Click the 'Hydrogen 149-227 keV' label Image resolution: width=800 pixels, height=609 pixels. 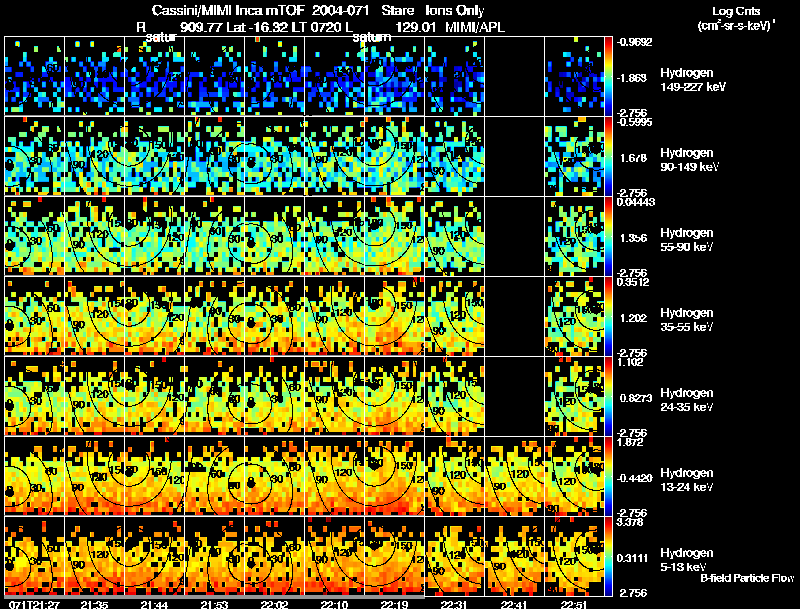[x=693, y=80]
